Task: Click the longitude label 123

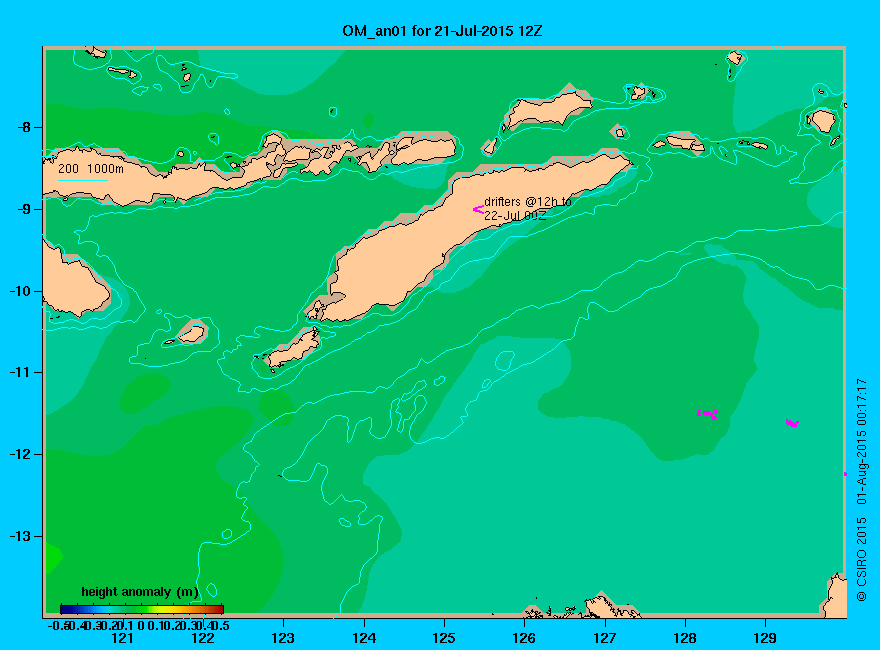Action: (x=283, y=638)
